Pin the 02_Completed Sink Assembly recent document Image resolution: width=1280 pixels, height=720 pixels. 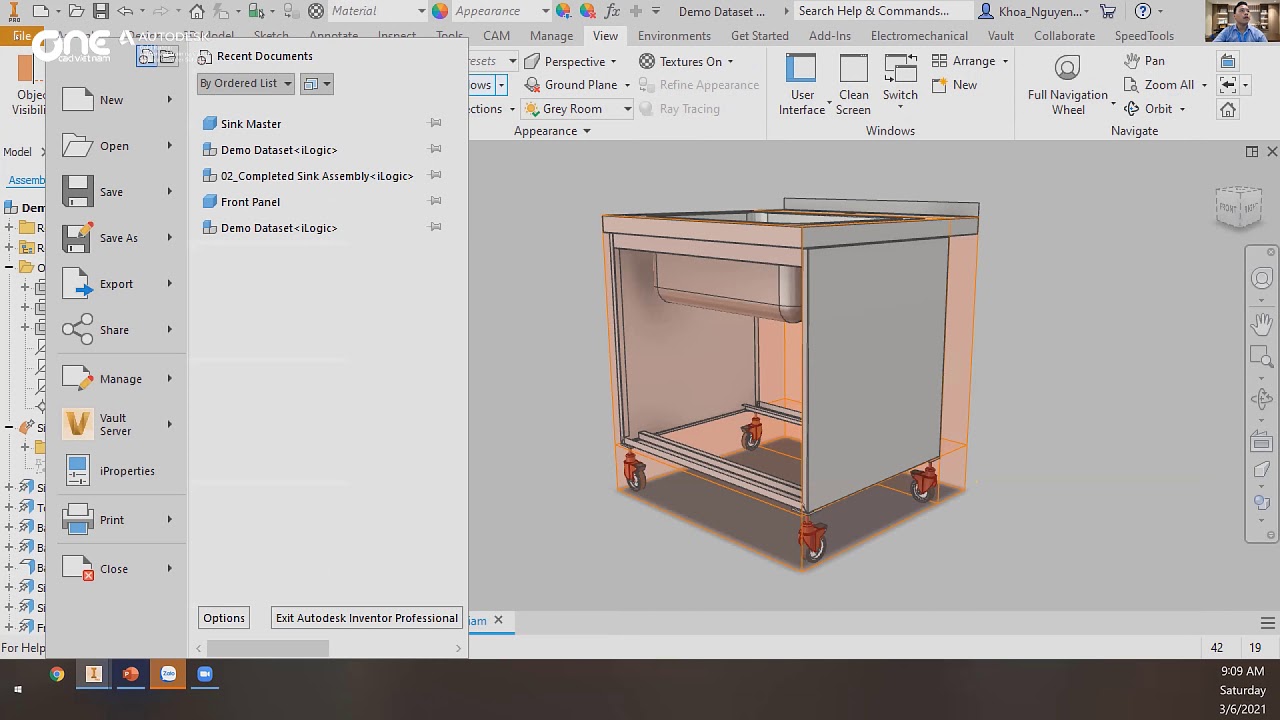(x=435, y=175)
